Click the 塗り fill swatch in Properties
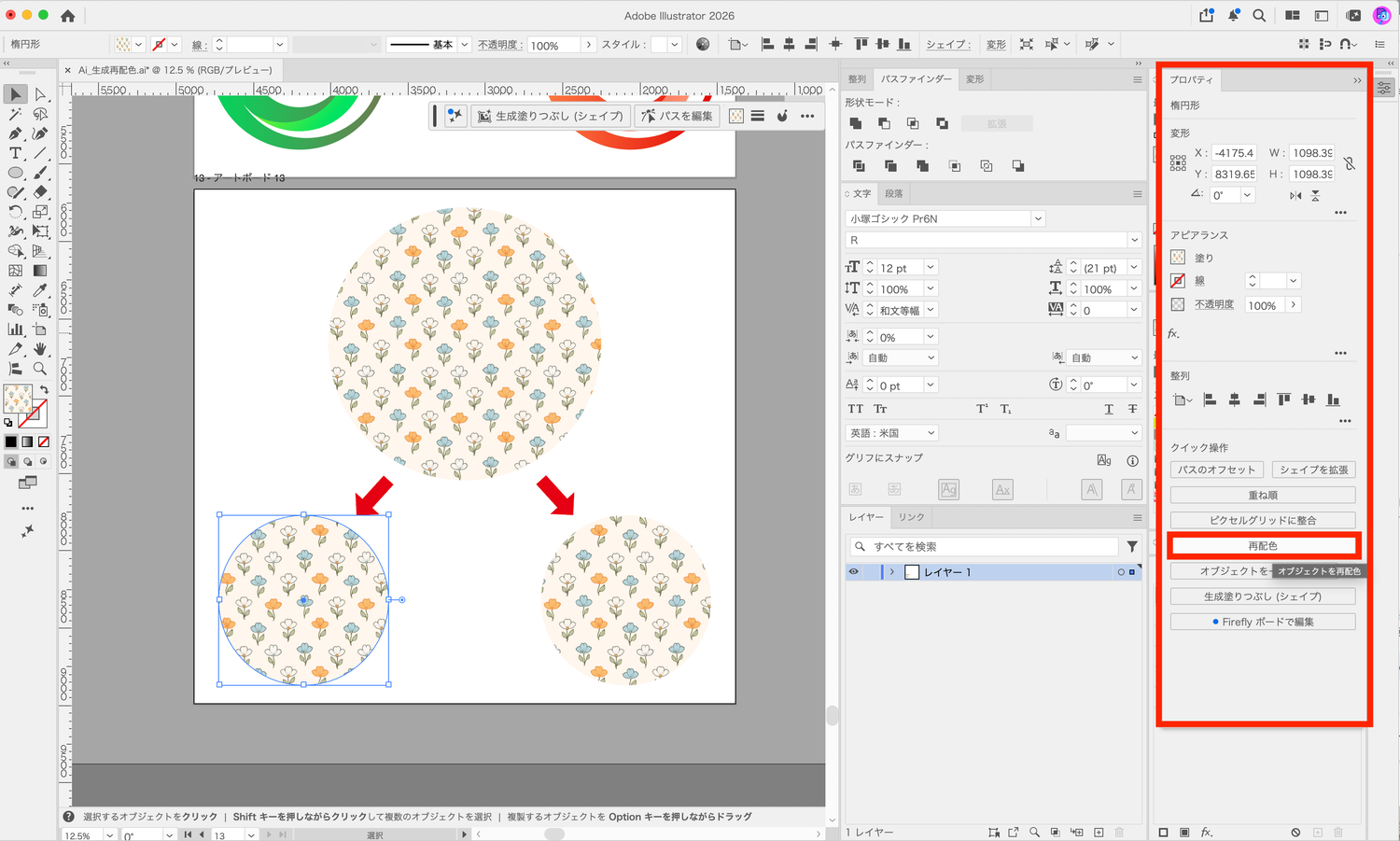Screen dimensions: 1400x841 coord(1178,258)
